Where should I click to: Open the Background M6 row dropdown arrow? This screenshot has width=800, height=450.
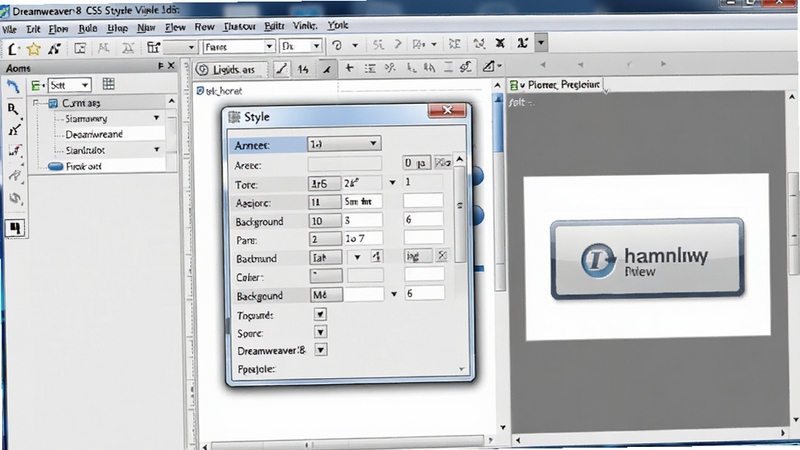394,294
